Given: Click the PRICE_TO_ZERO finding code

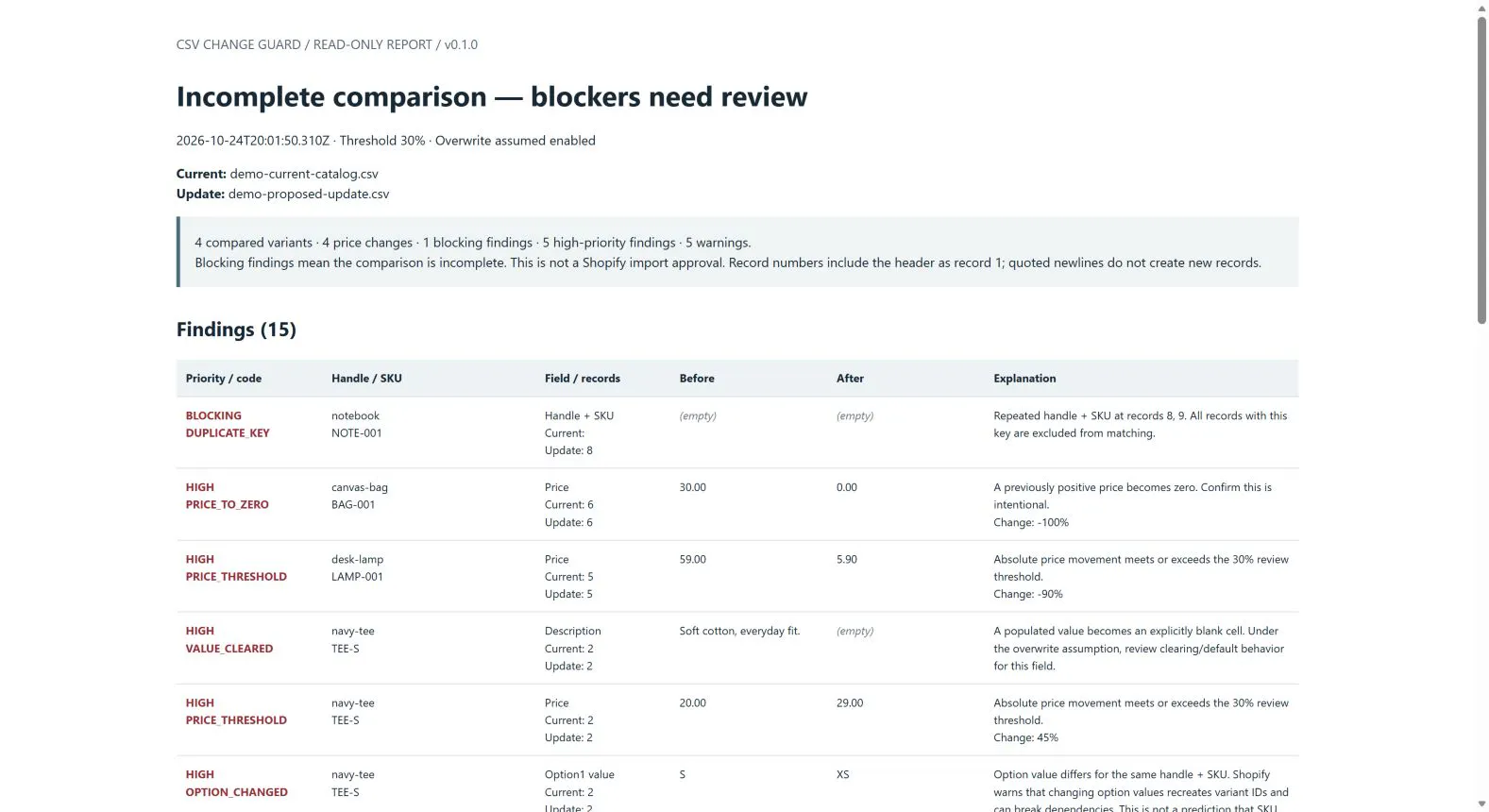Looking at the screenshot, I should tap(228, 505).
